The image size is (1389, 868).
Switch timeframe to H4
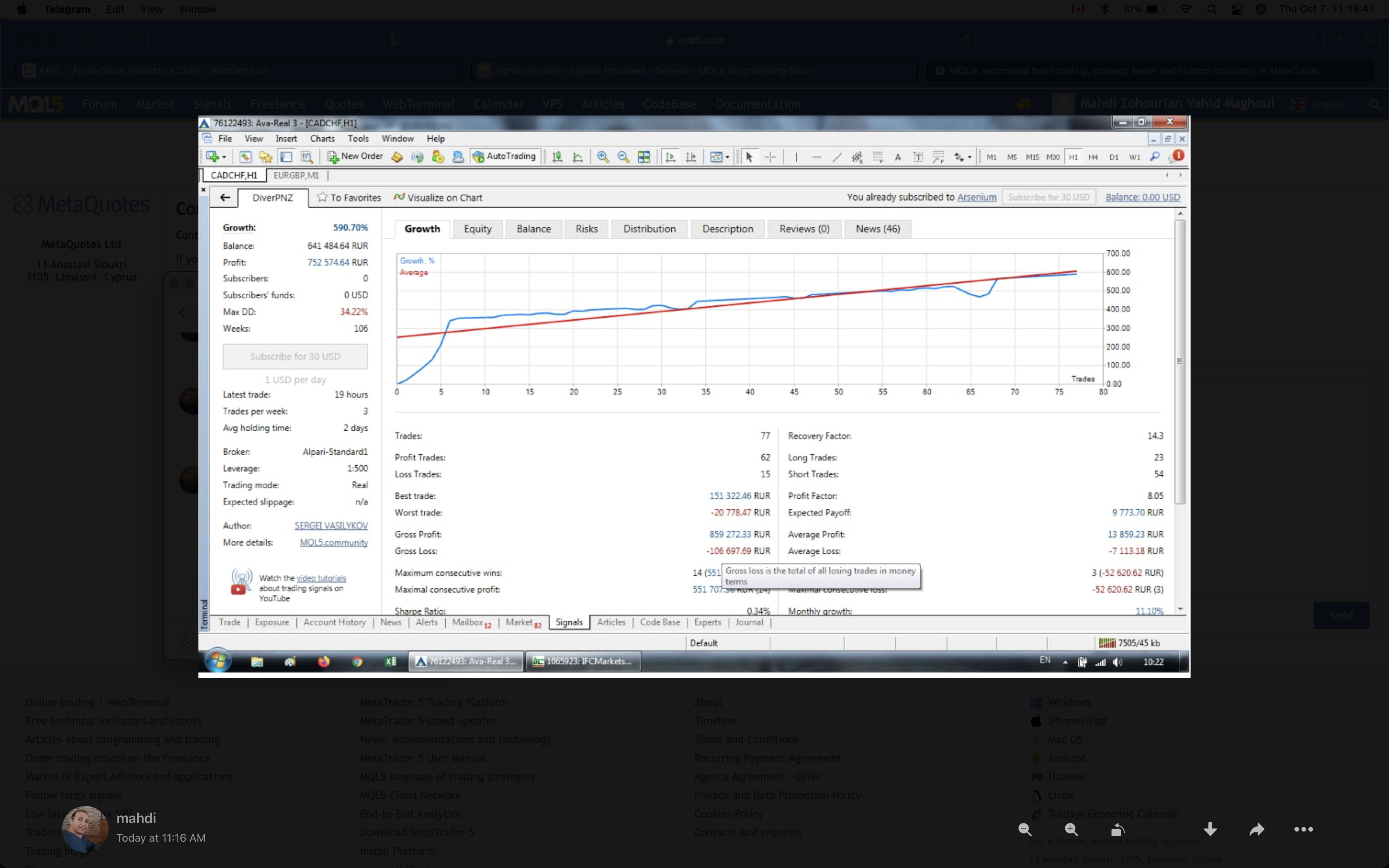(x=1093, y=157)
